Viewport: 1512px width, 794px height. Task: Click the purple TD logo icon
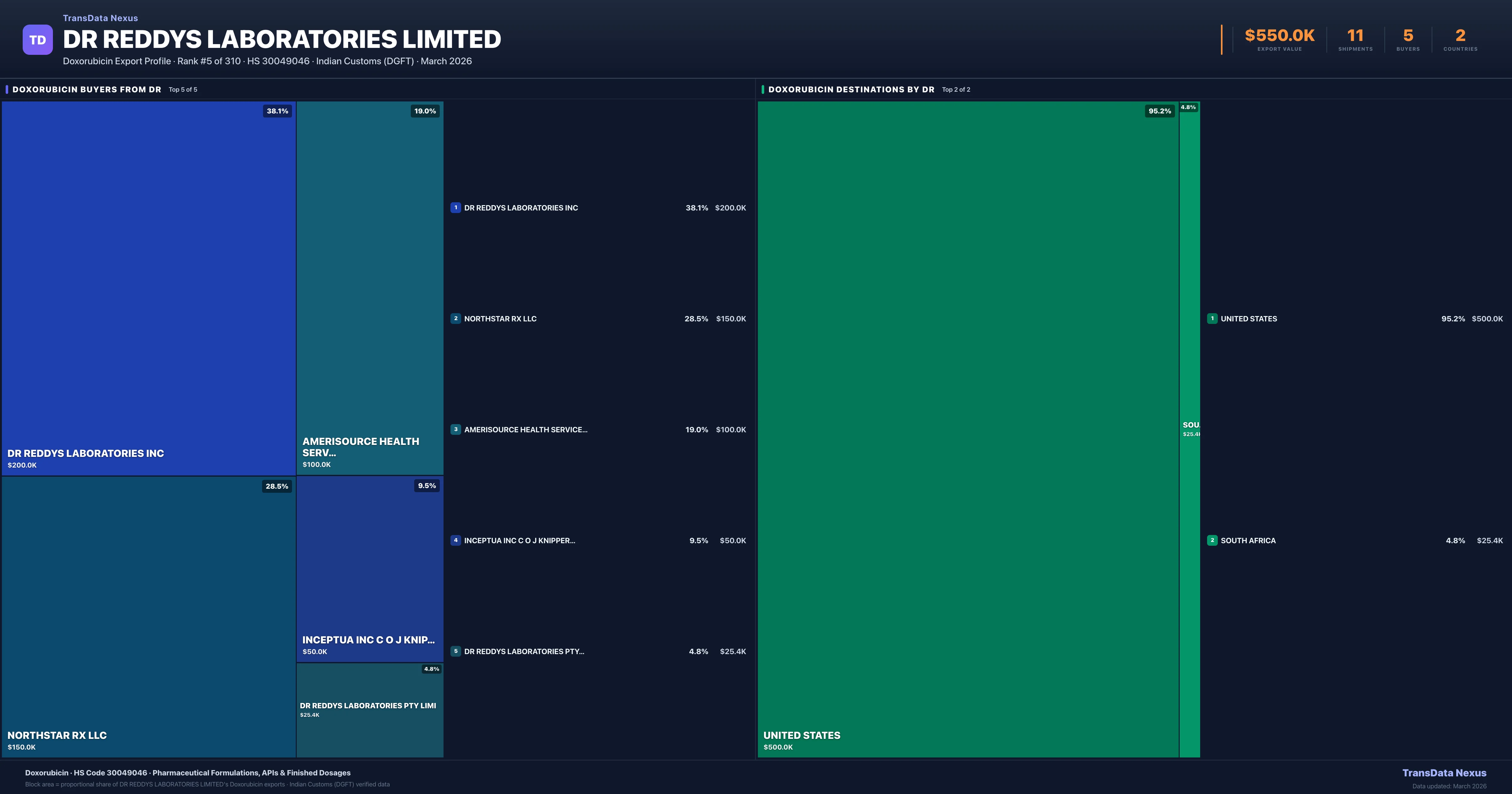37,40
